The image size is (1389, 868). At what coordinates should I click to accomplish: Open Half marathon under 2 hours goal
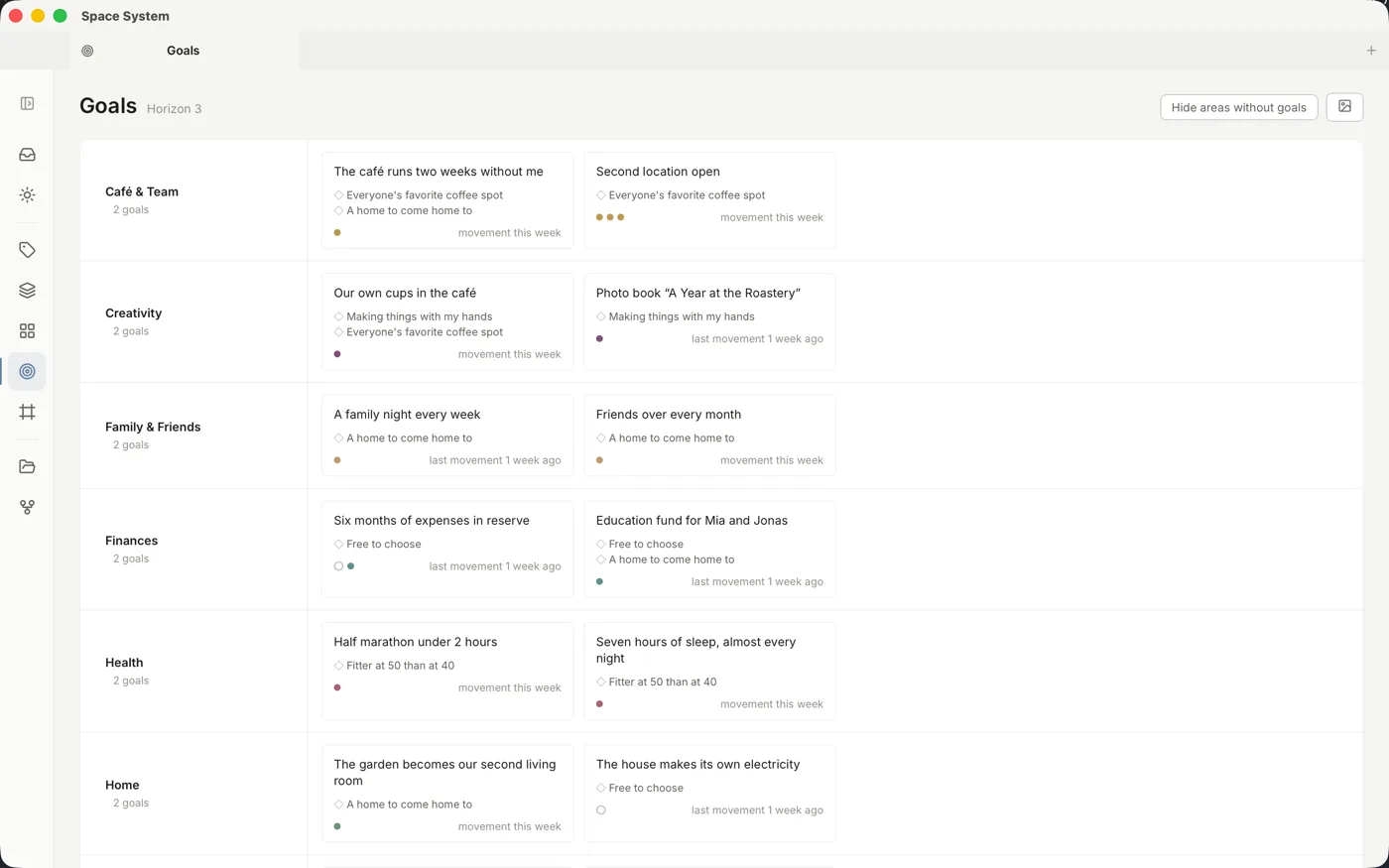coord(447,671)
